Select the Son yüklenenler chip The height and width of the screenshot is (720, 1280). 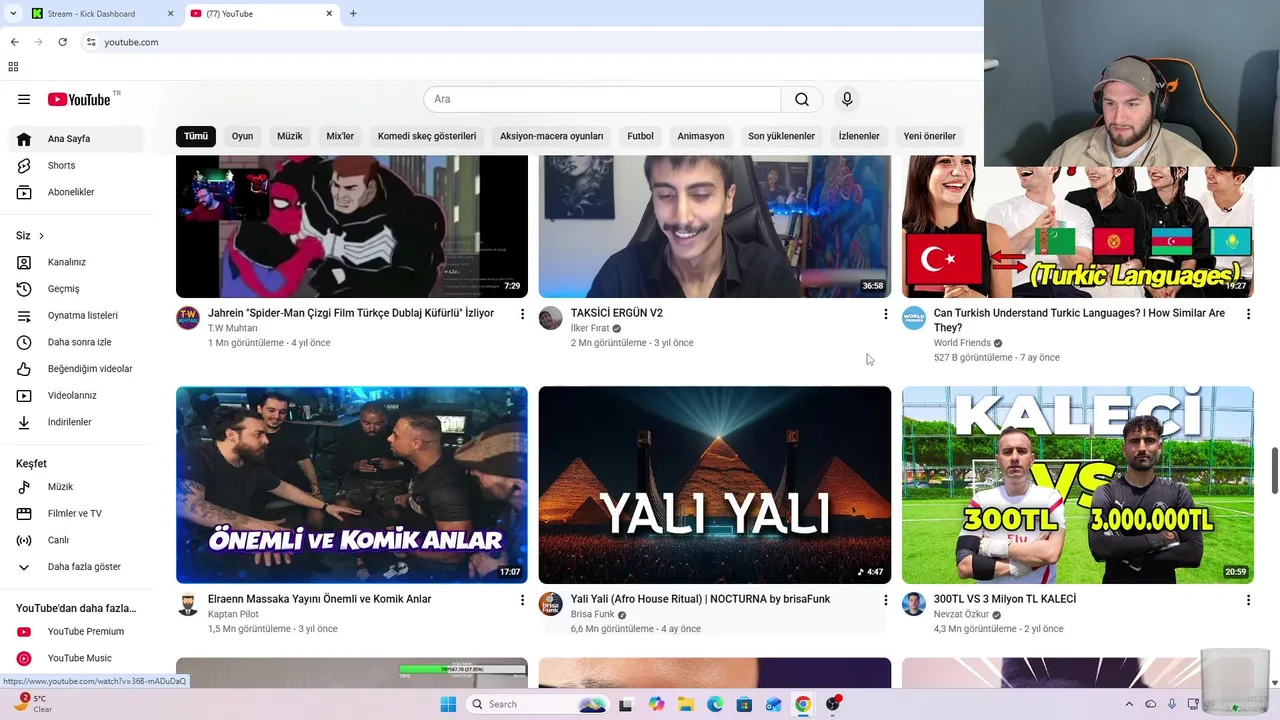[782, 136]
